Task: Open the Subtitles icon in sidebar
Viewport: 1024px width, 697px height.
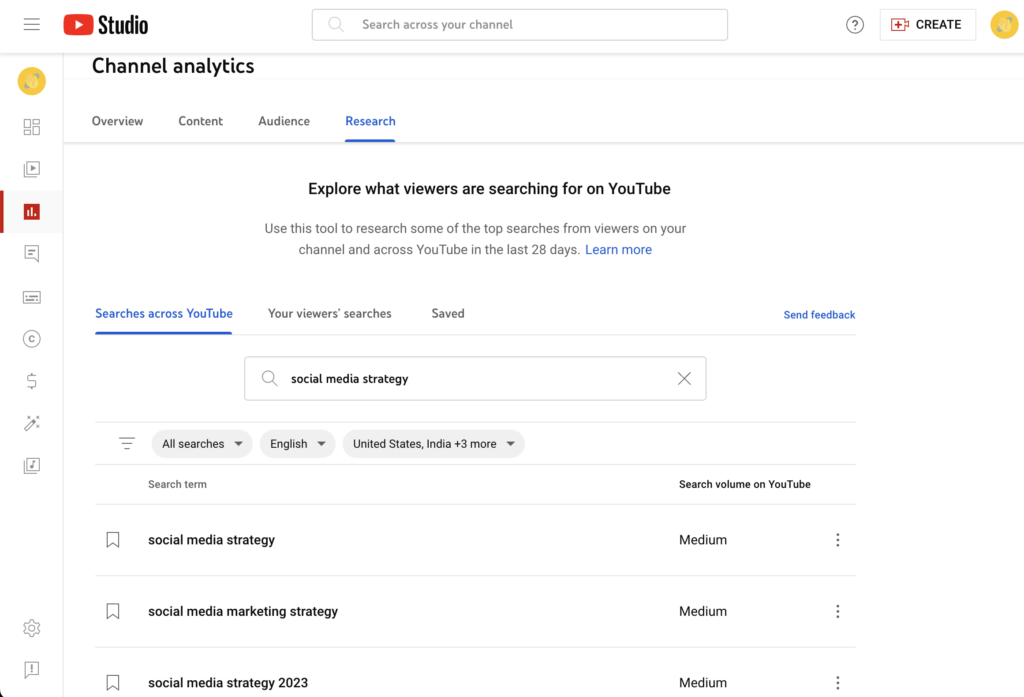Action: coord(31,297)
